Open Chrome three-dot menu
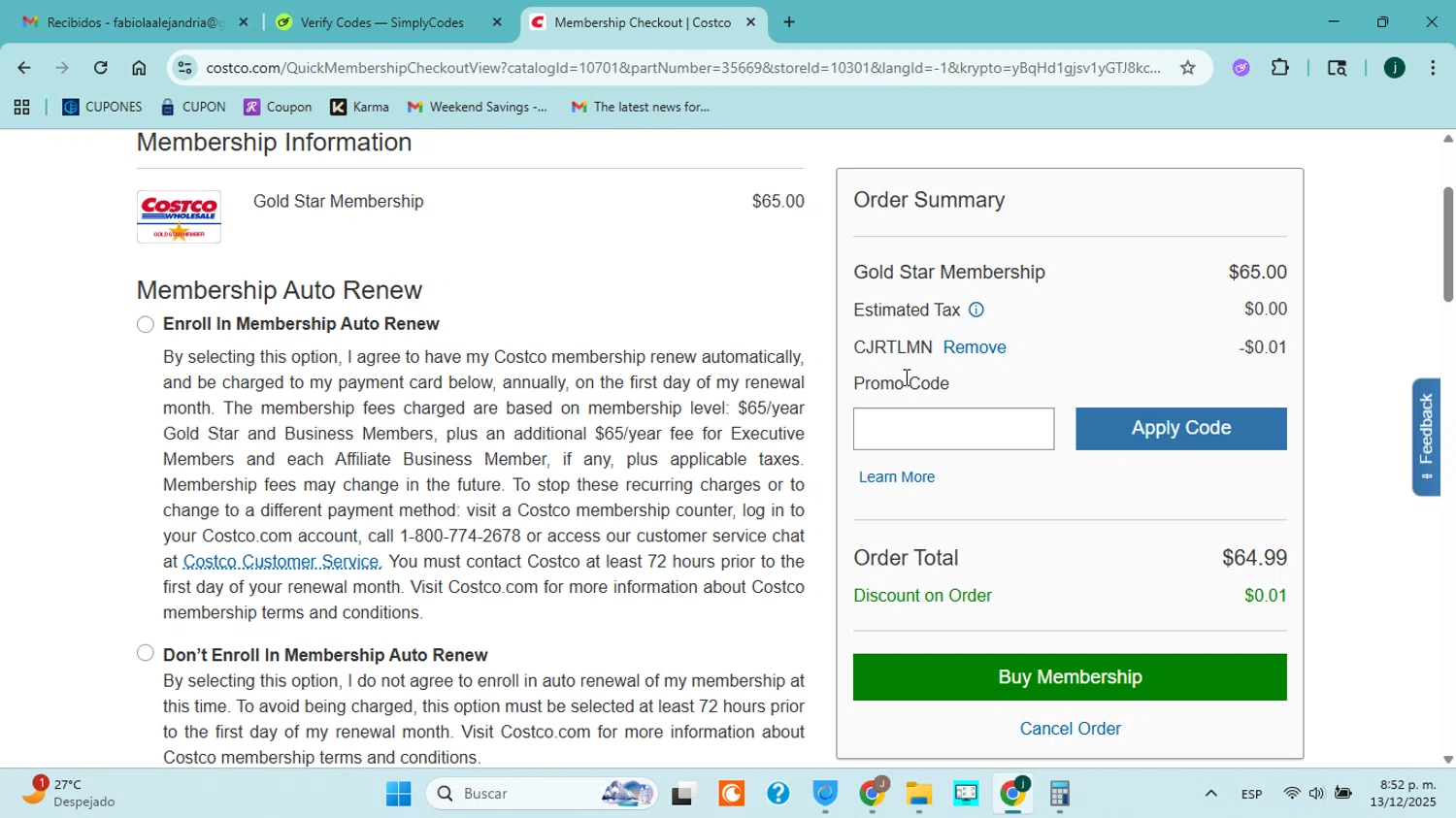 click(1433, 68)
